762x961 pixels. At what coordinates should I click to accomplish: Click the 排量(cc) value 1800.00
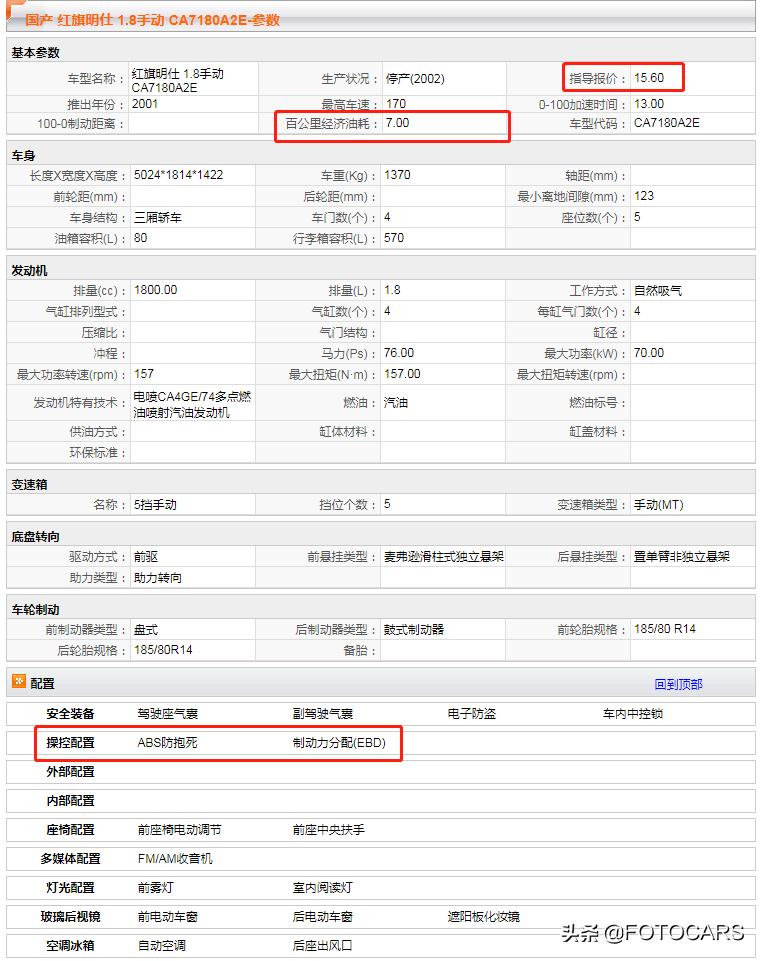155,290
